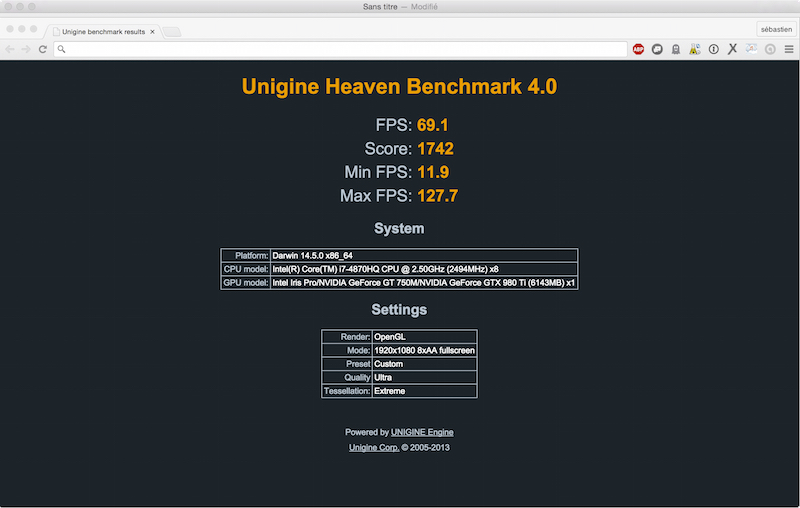This screenshot has height=508, width=800.
Task: Go back with the back arrow
Action: pos(10,49)
